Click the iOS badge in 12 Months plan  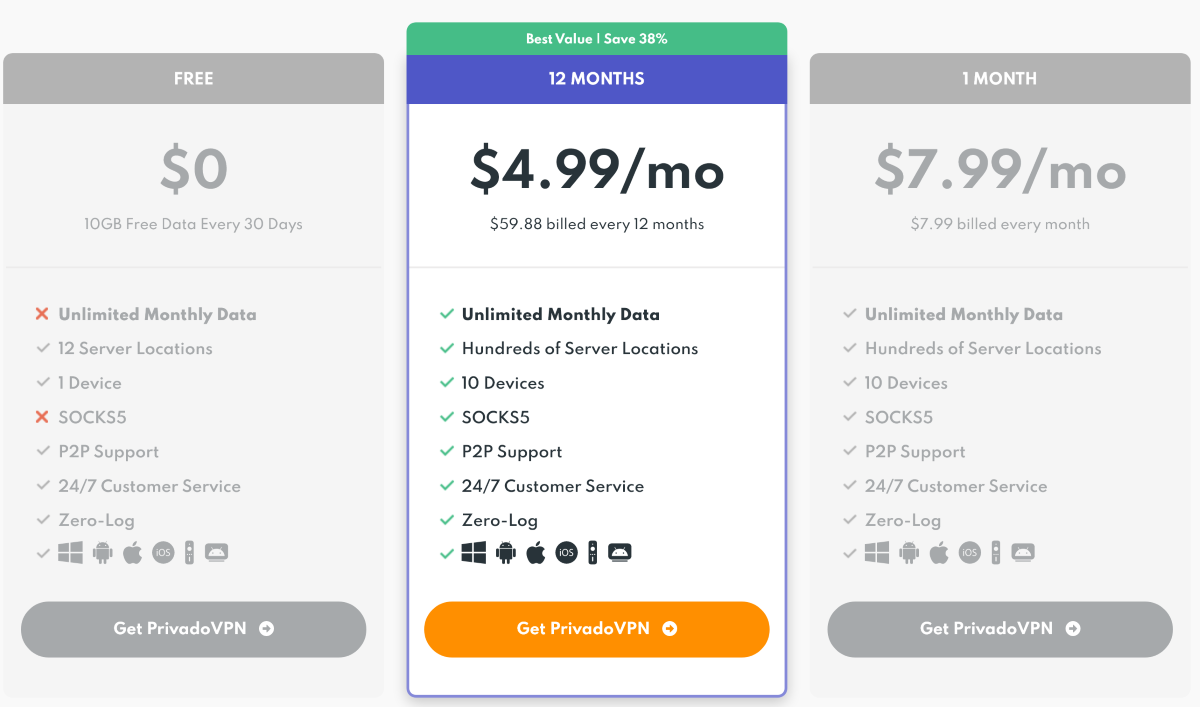pyautogui.click(x=566, y=552)
